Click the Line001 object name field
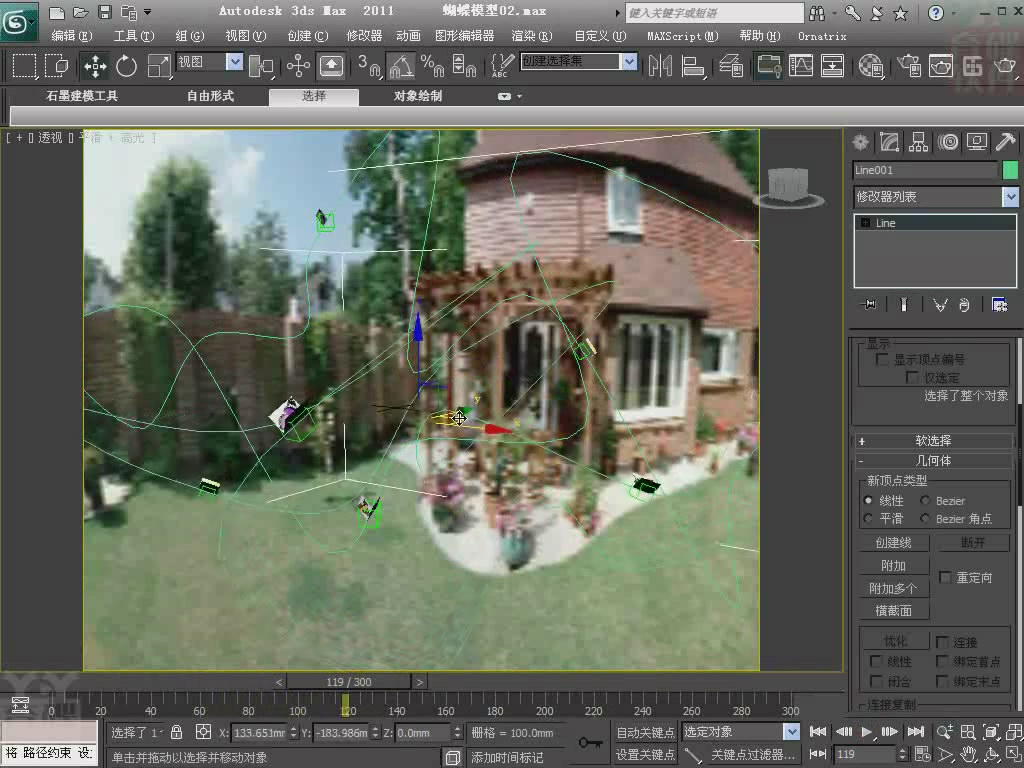This screenshot has width=1024, height=768. [x=925, y=170]
